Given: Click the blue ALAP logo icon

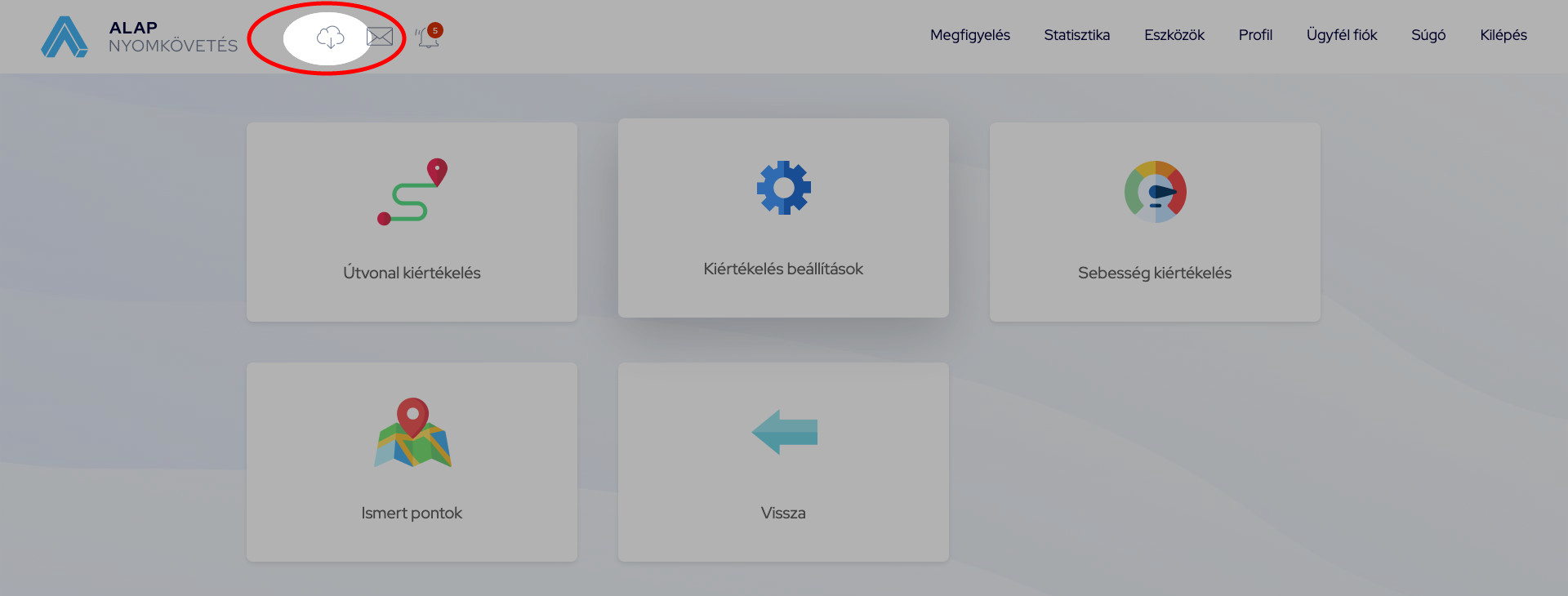Looking at the screenshot, I should point(65,37).
